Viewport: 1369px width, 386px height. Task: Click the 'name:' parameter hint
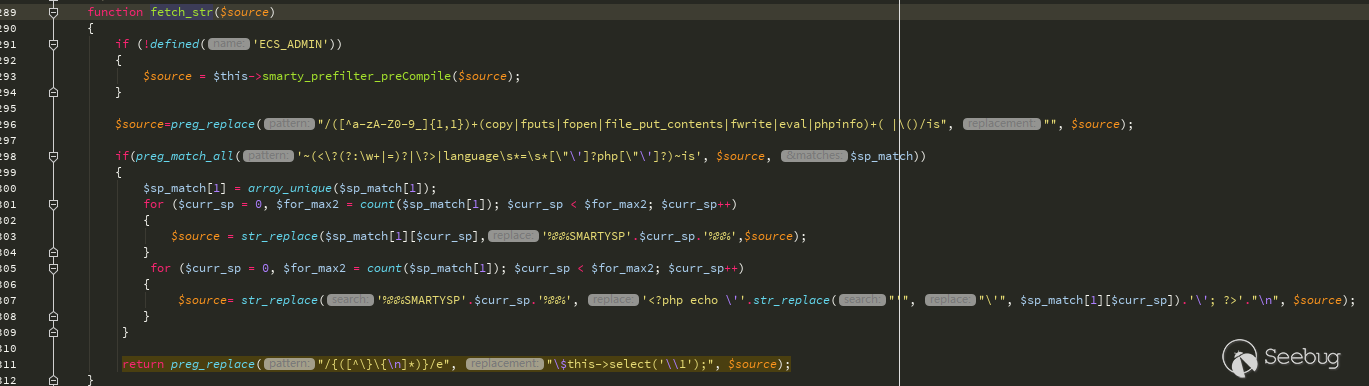[229, 44]
